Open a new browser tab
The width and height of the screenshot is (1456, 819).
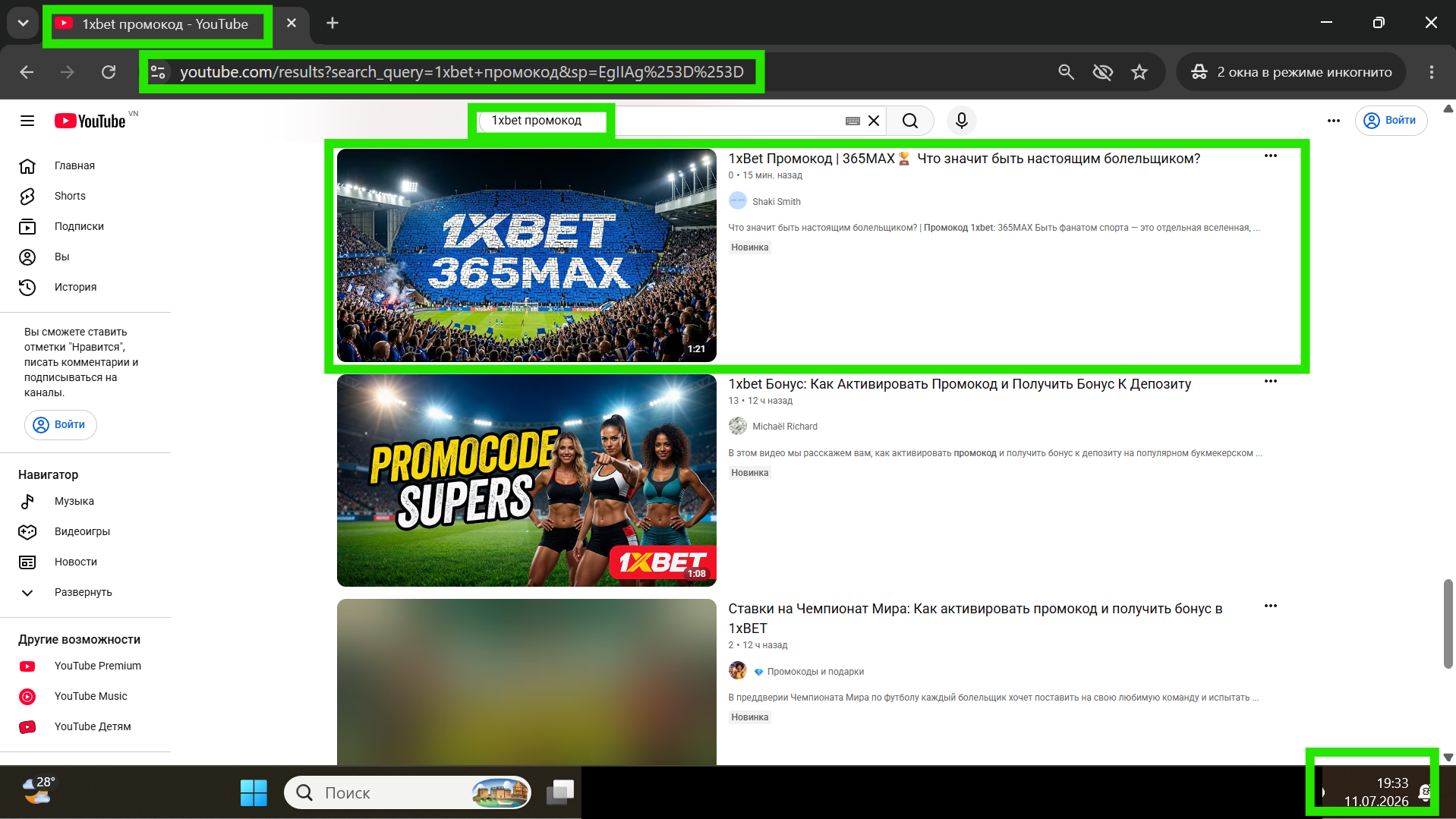332,24
